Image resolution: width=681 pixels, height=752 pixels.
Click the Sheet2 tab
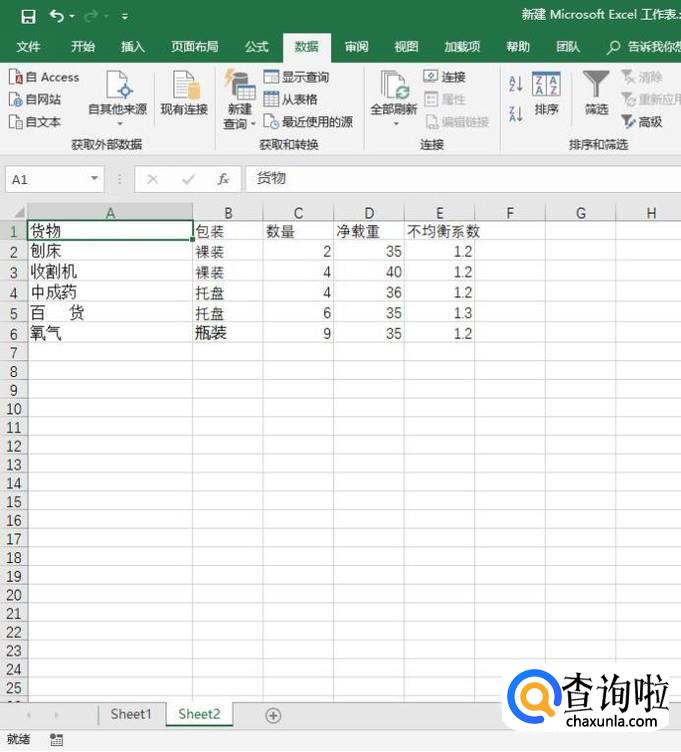click(x=200, y=714)
